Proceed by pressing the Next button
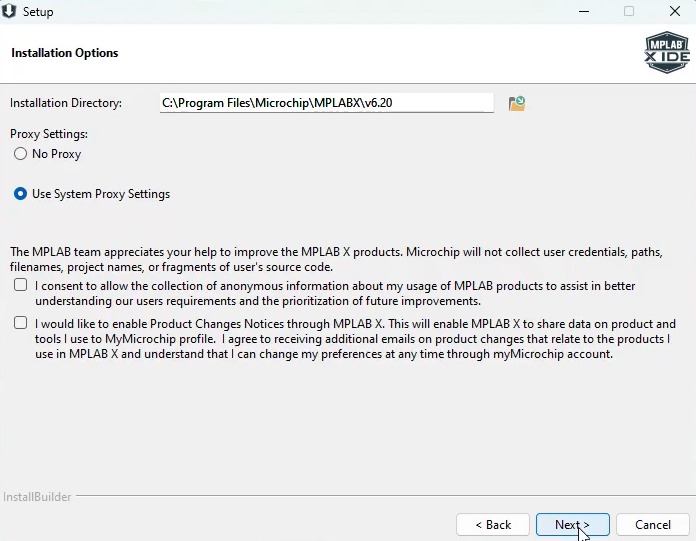 pos(572,525)
